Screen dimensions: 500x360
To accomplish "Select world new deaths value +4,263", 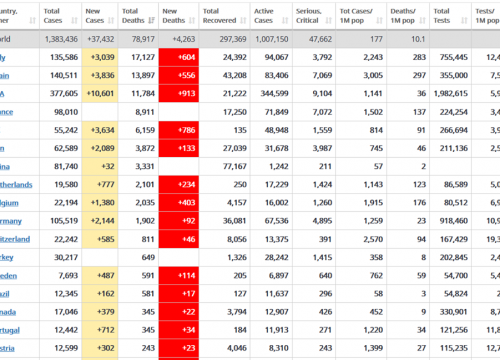I will [x=184, y=39].
